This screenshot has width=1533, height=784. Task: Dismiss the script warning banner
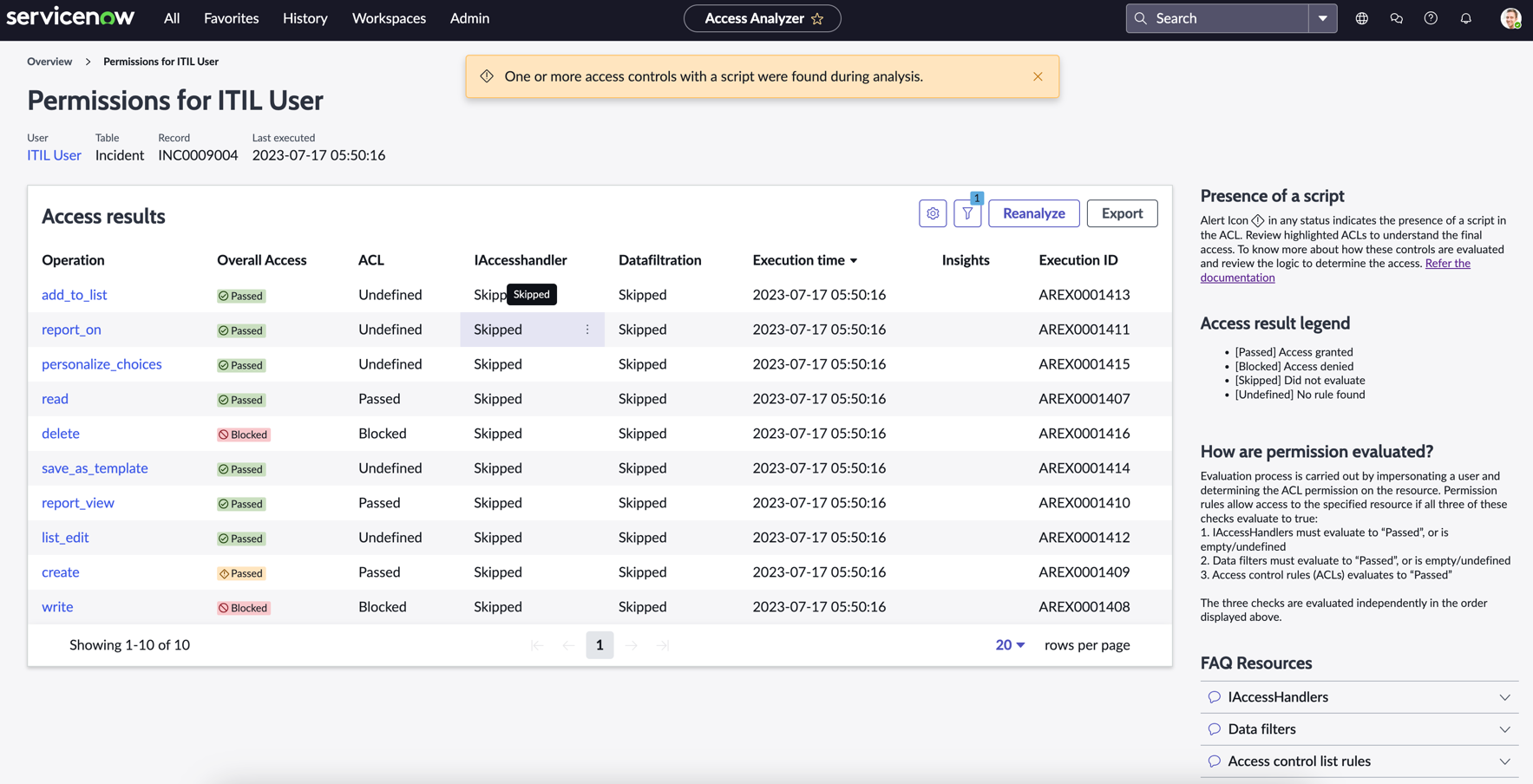1038,76
